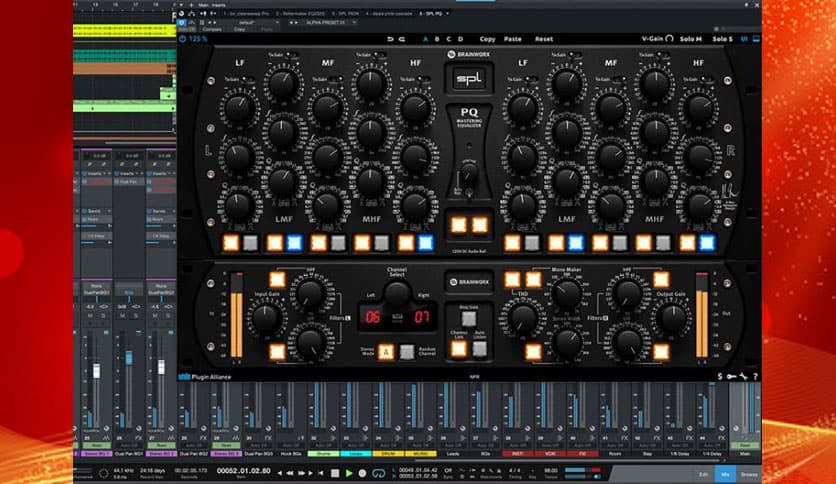Click the Brainworx logo at the top of the EQ
This screenshot has height=484, width=836.
(469, 54)
